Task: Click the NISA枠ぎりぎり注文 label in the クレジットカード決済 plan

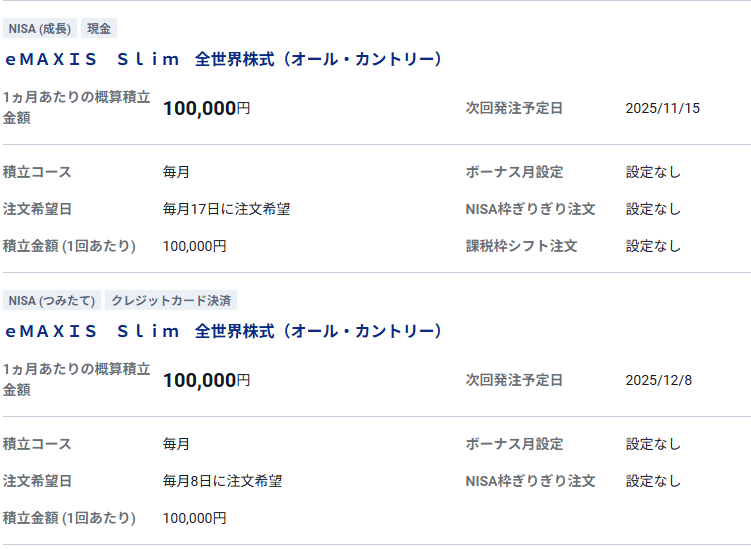Action: click(x=530, y=481)
